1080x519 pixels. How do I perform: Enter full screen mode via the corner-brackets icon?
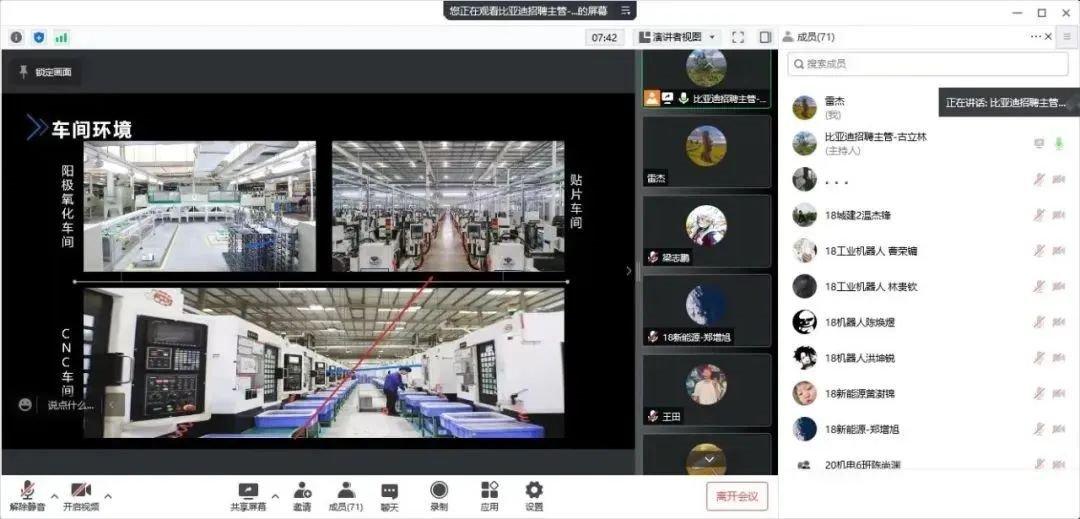point(738,37)
